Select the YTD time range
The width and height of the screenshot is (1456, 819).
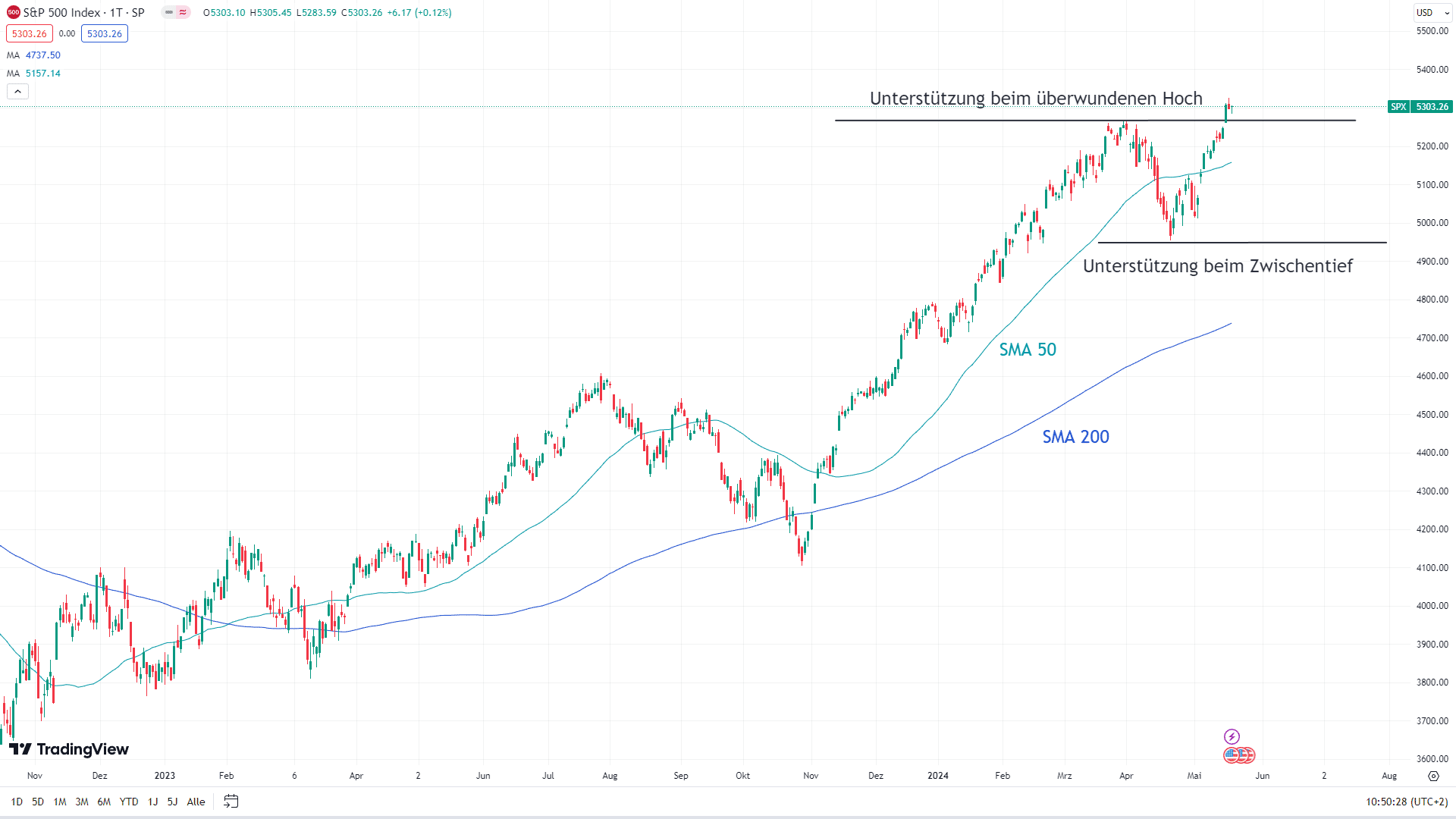pyautogui.click(x=129, y=802)
